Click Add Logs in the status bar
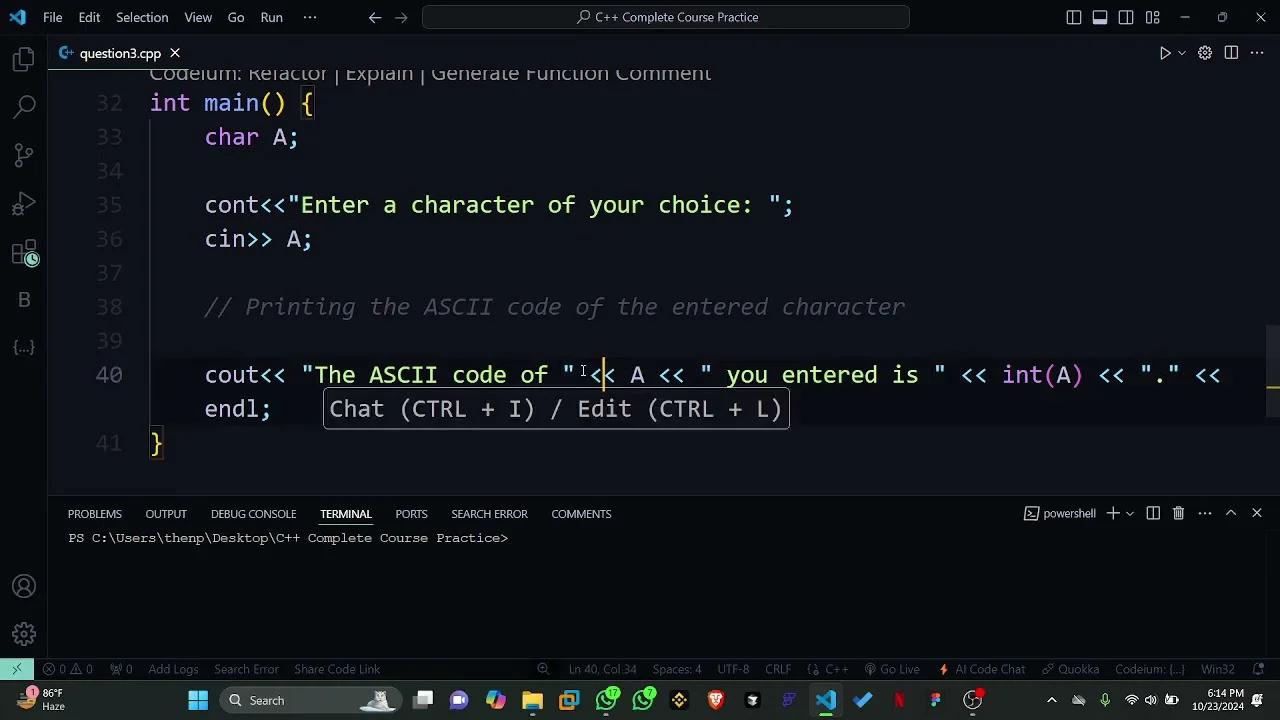1280x720 pixels. coord(172,669)
